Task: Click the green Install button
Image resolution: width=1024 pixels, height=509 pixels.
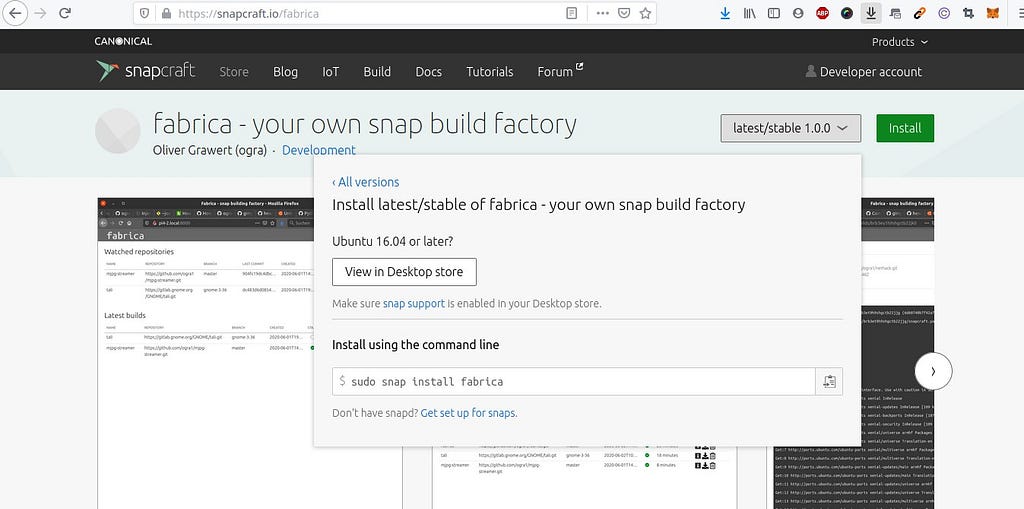Action: [x=905, y=128]
